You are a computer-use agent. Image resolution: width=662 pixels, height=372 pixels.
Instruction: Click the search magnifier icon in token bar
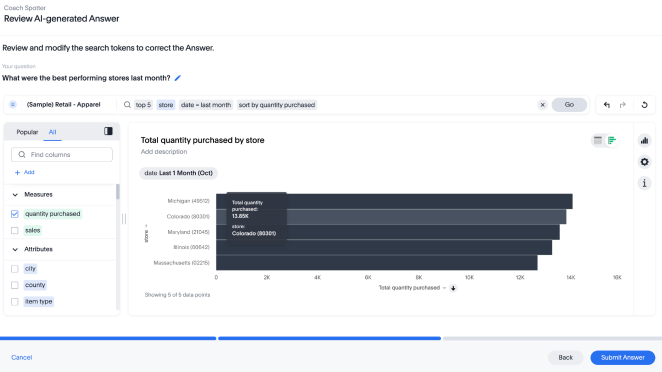[x=127, y=105]
